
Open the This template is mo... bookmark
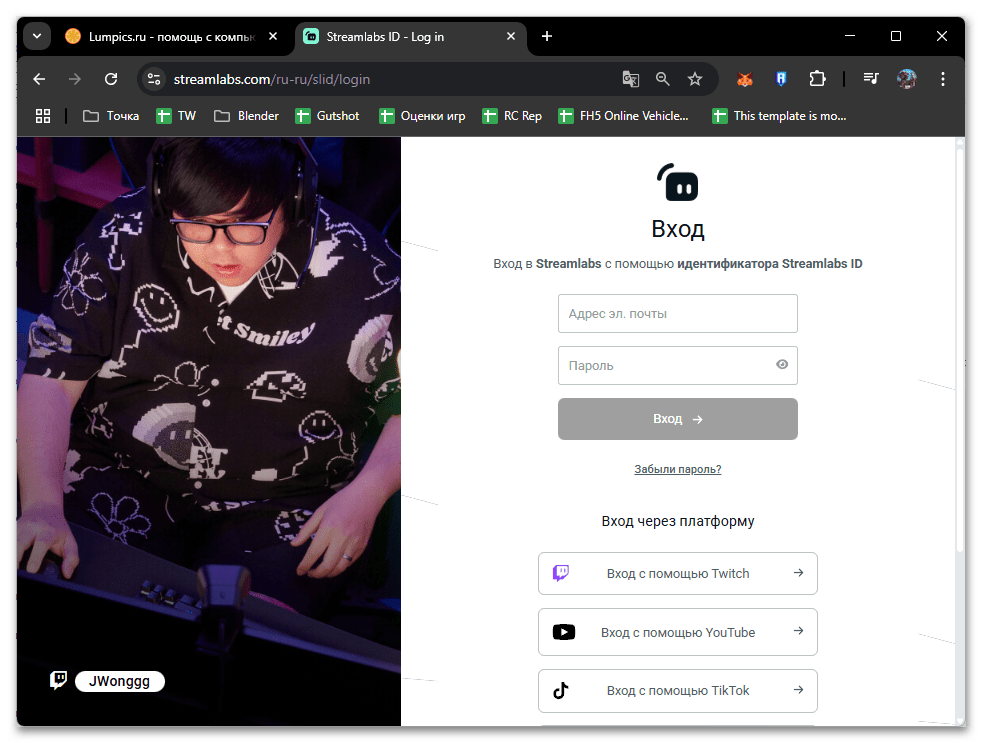[x=779, y=116]
